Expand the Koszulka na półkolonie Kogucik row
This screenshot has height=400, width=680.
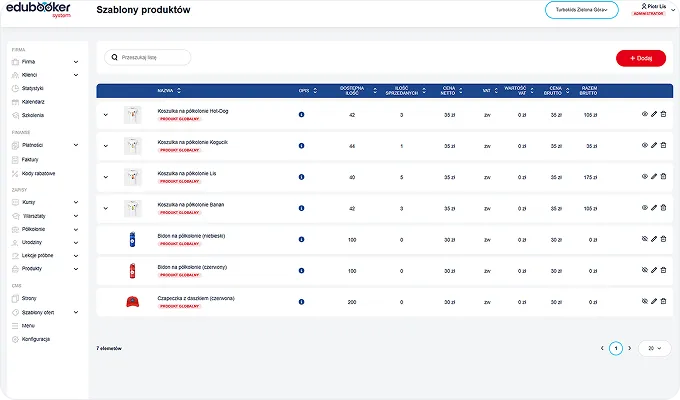point(106,146)
